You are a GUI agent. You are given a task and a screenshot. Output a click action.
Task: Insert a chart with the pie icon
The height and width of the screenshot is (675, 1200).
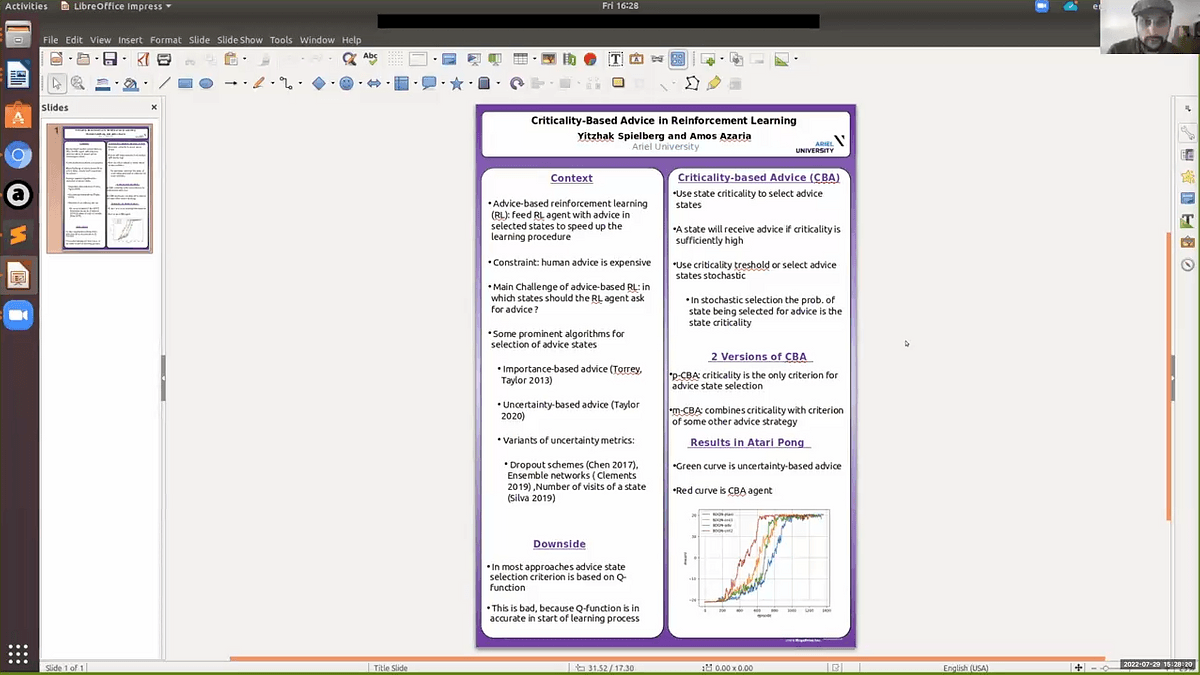pos(590,59)
